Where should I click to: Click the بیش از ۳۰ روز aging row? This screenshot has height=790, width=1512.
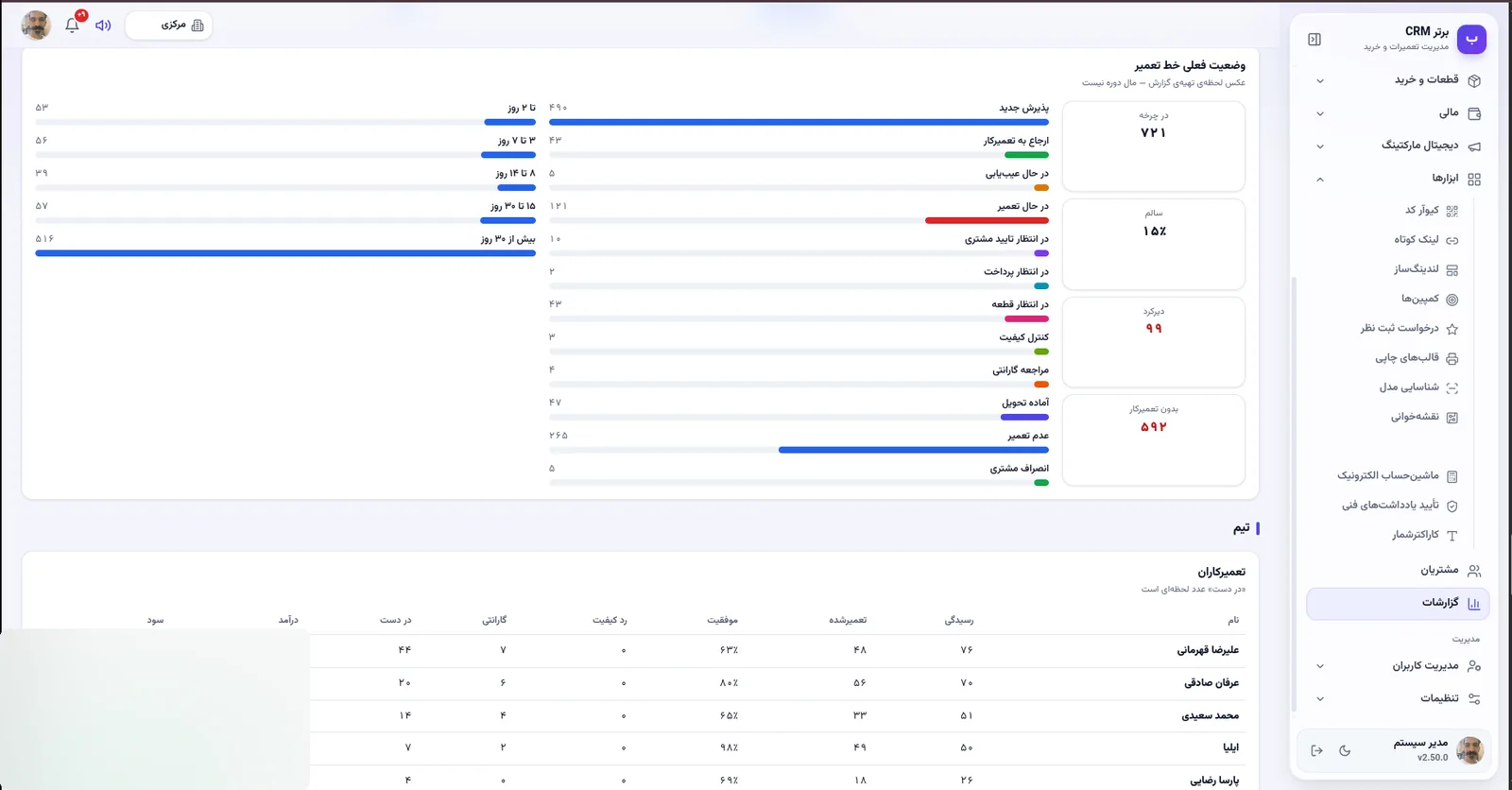point(285,245)
